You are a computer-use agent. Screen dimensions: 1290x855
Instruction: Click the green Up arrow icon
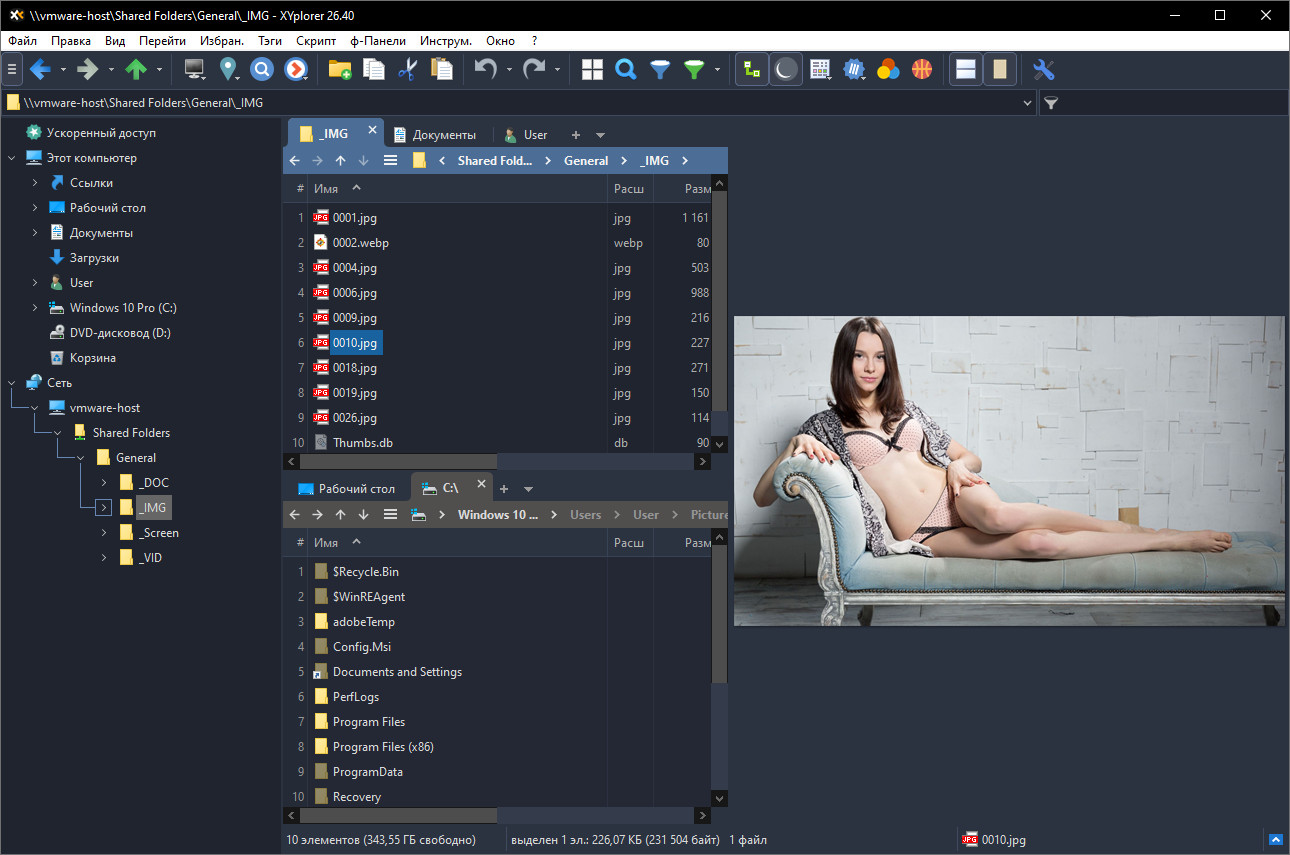click(x=136, y=69)
